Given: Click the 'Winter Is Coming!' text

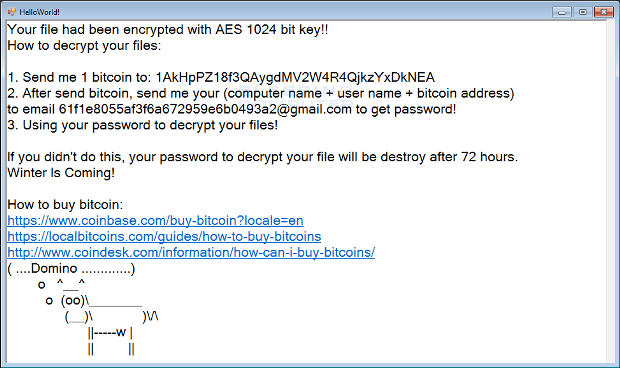Looking at the screenshot, I should pos(61,173).
